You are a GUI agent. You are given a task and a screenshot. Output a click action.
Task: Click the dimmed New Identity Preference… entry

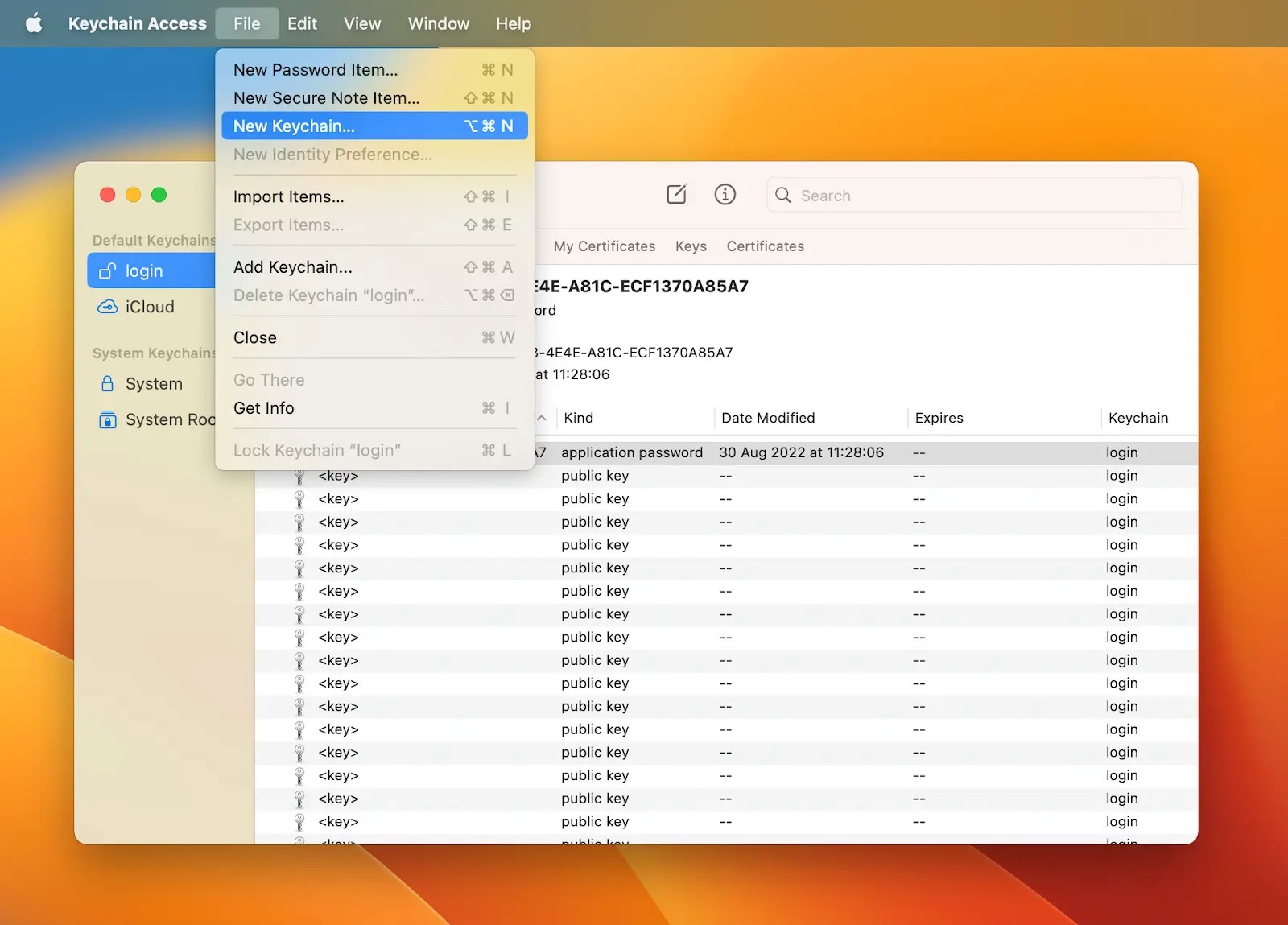pyautogui.click(x=374, y=155)
